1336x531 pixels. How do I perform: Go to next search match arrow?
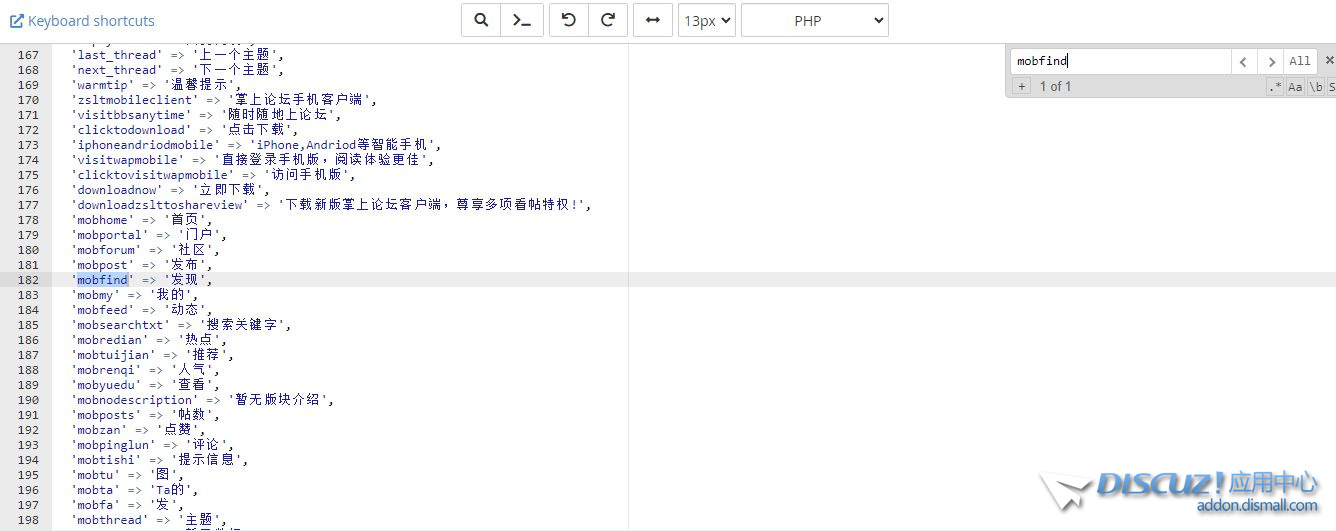click(x=1270, y=61)
